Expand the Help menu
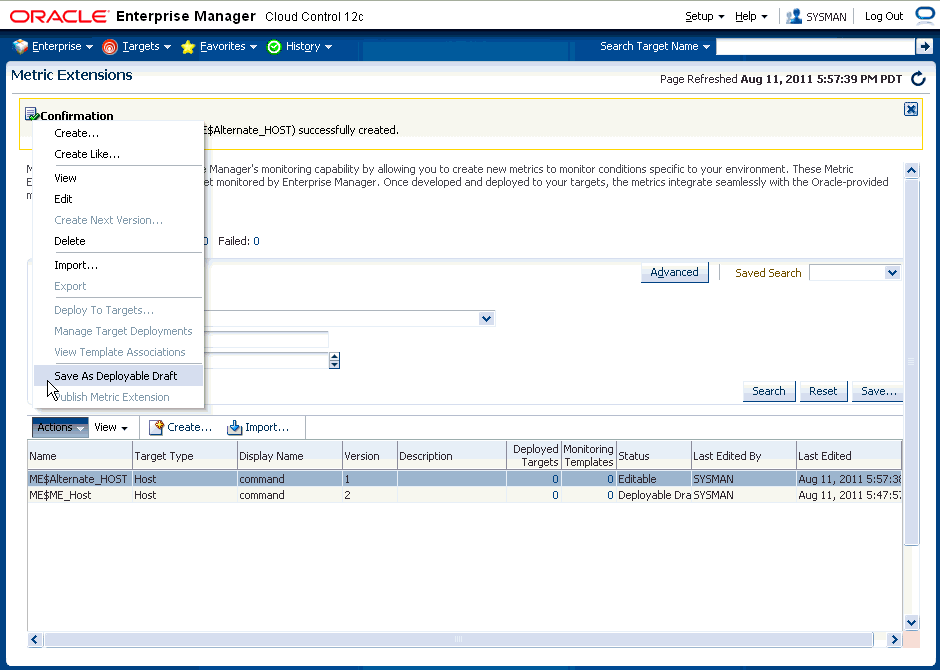Viewport: 940px width, 670px height. (751, 16)
